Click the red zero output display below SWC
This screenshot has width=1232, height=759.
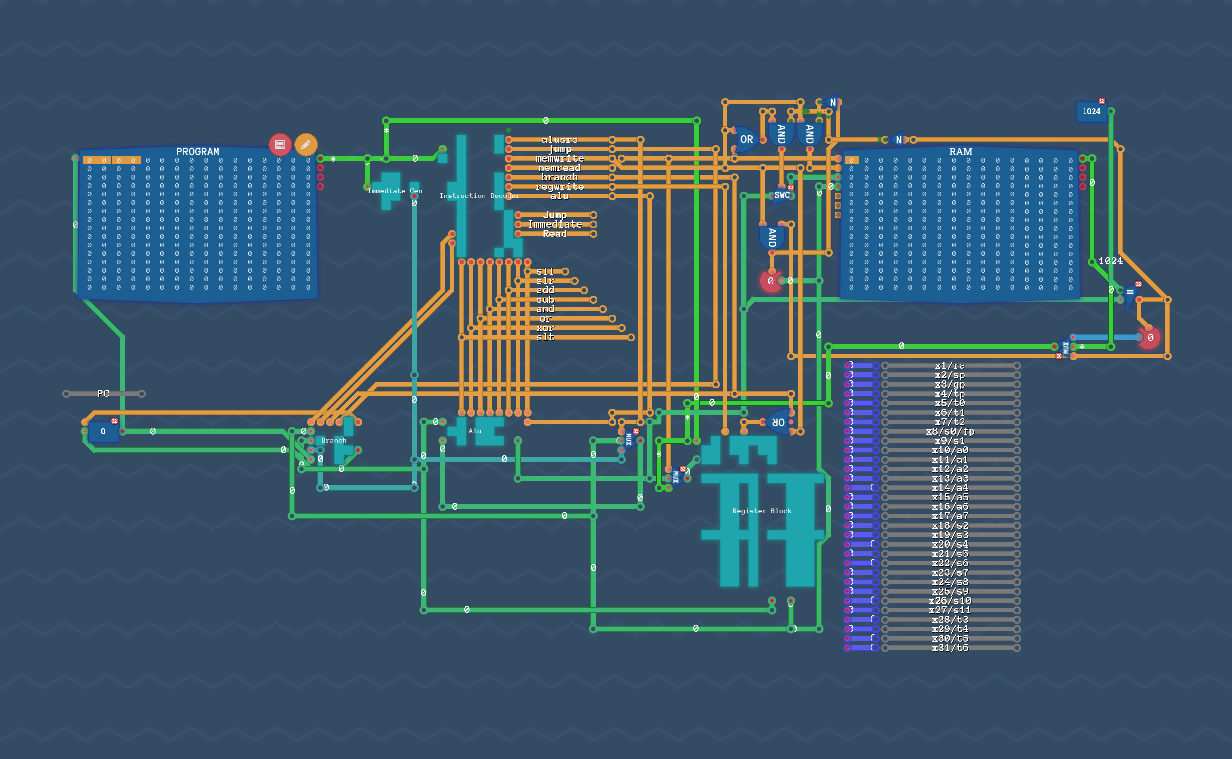769,281
